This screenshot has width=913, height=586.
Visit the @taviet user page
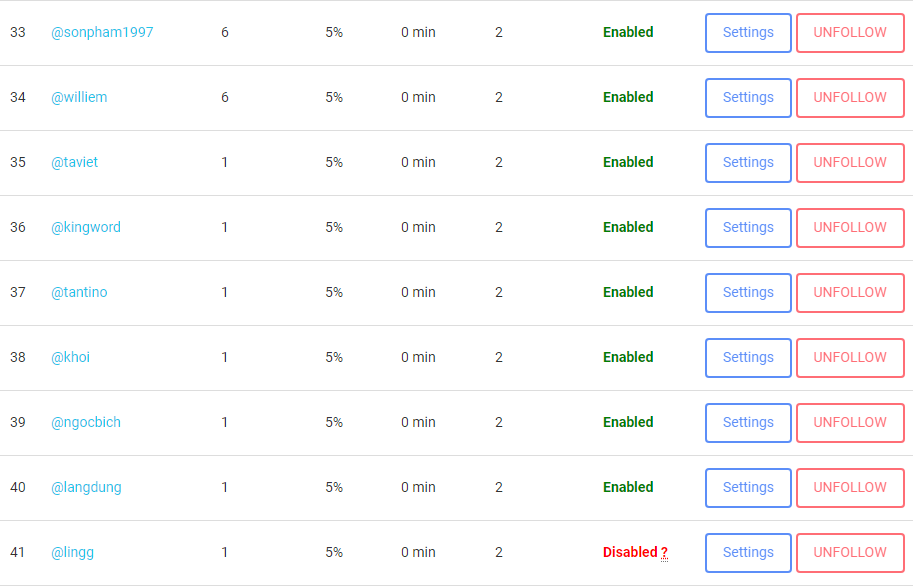click(75, 162)
